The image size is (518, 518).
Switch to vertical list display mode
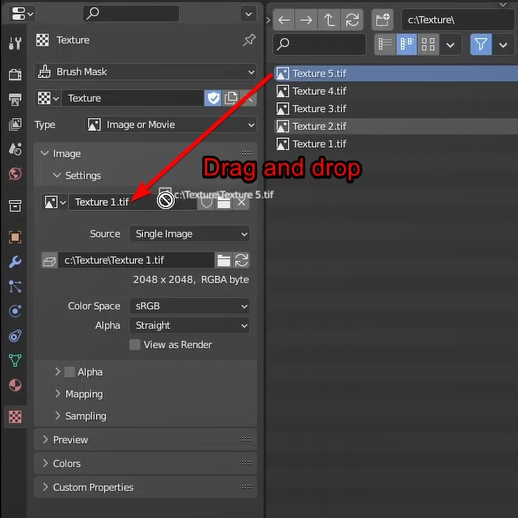pos(385,44)
